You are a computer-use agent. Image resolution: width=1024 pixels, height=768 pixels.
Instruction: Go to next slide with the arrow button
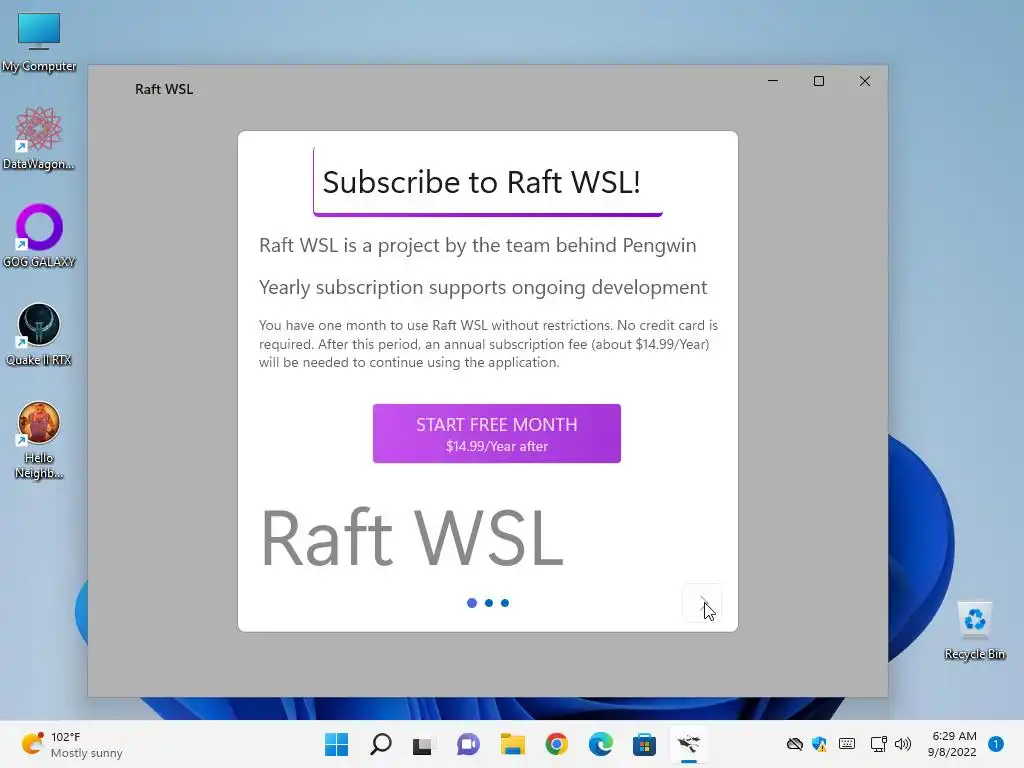[703, 603]
